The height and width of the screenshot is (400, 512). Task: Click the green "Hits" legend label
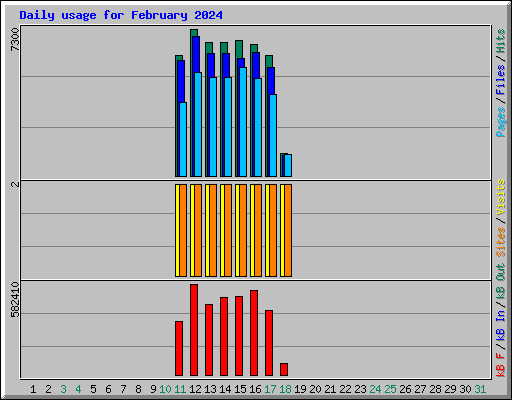point(501,41)
